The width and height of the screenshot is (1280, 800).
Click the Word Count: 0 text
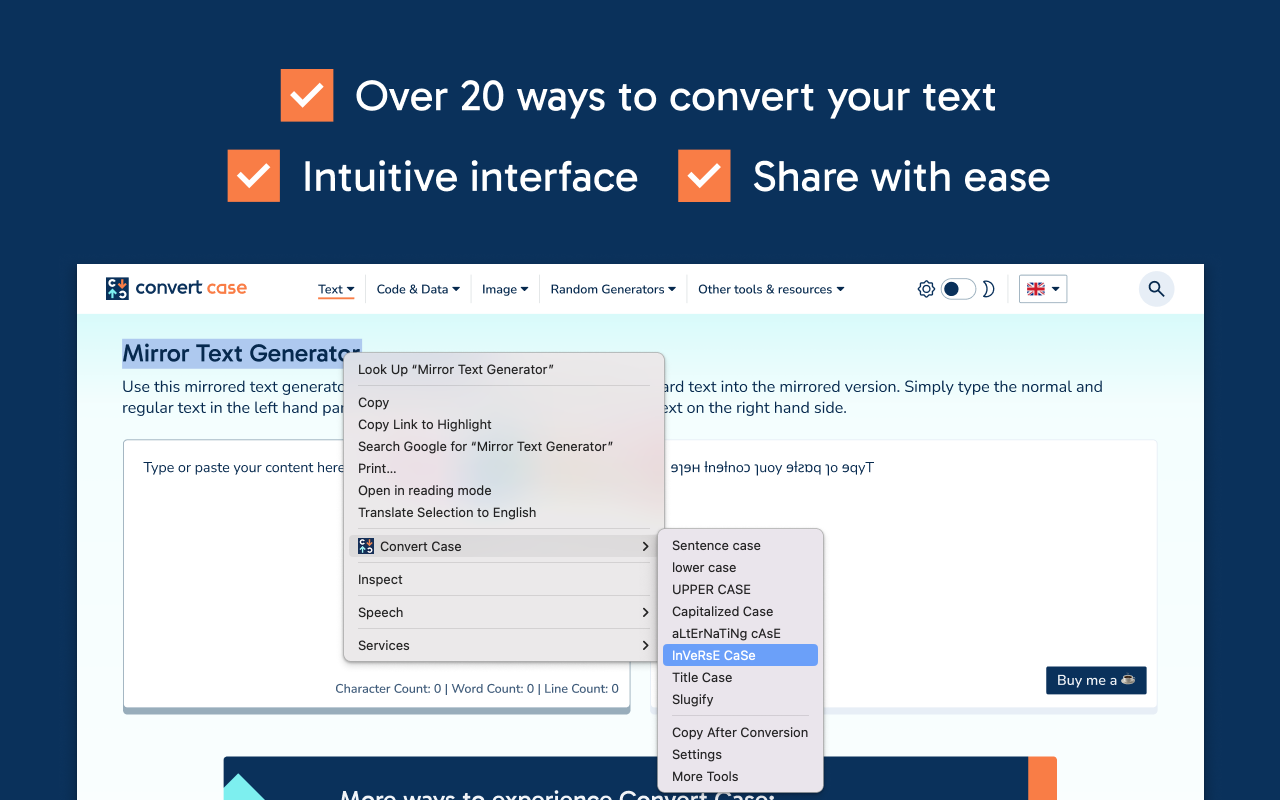click(493, 688)
